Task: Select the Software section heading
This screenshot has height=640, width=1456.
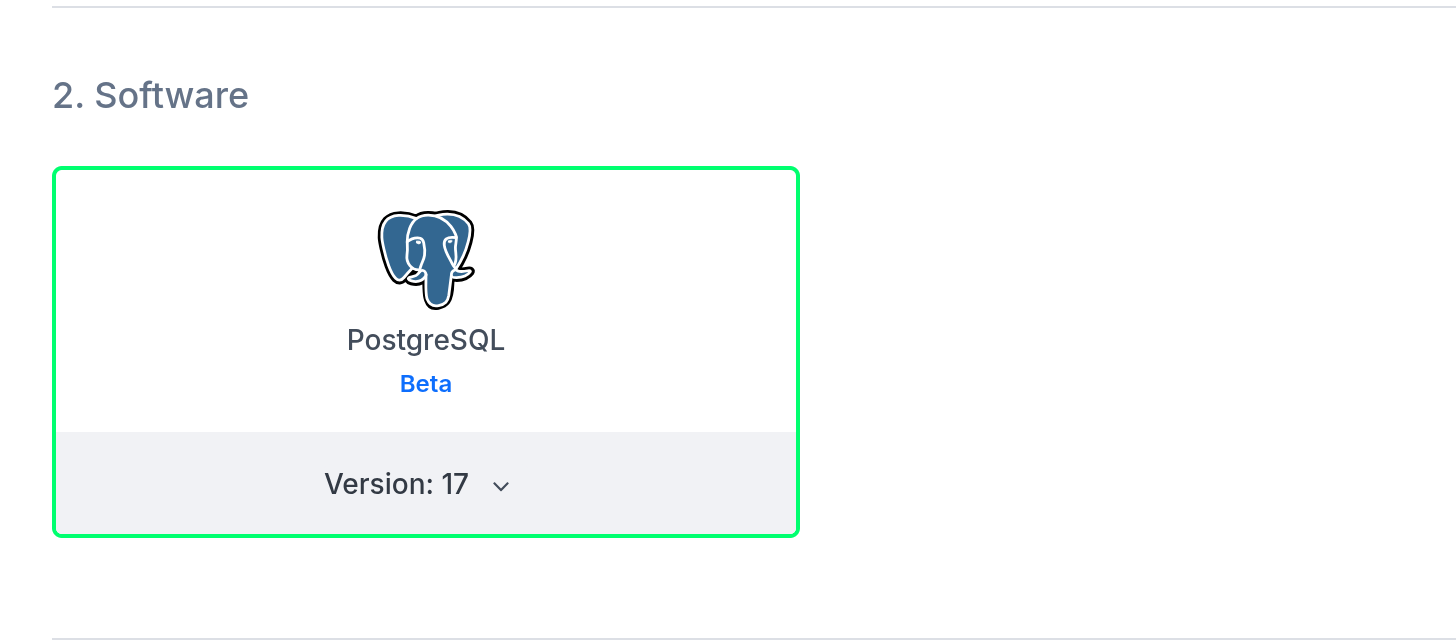Action: pos(150,96)
